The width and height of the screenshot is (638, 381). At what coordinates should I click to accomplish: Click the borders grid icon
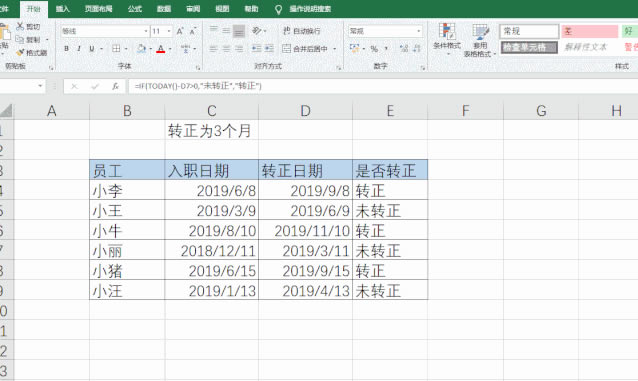116,48
